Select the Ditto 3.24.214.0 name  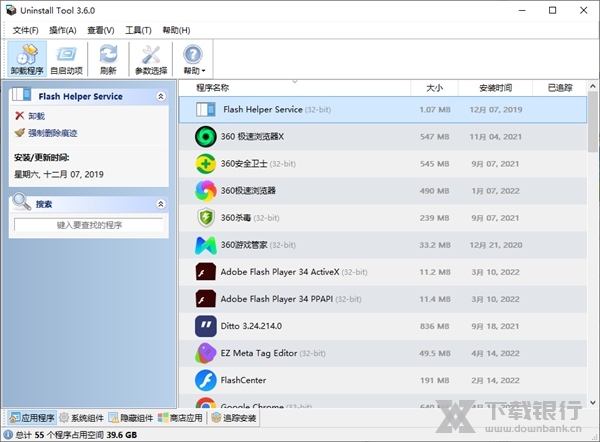tap(251, 326)
